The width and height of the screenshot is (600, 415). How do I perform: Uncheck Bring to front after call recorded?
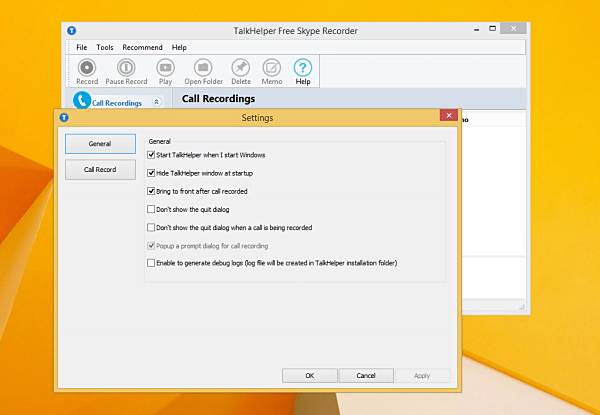(151, 191)
